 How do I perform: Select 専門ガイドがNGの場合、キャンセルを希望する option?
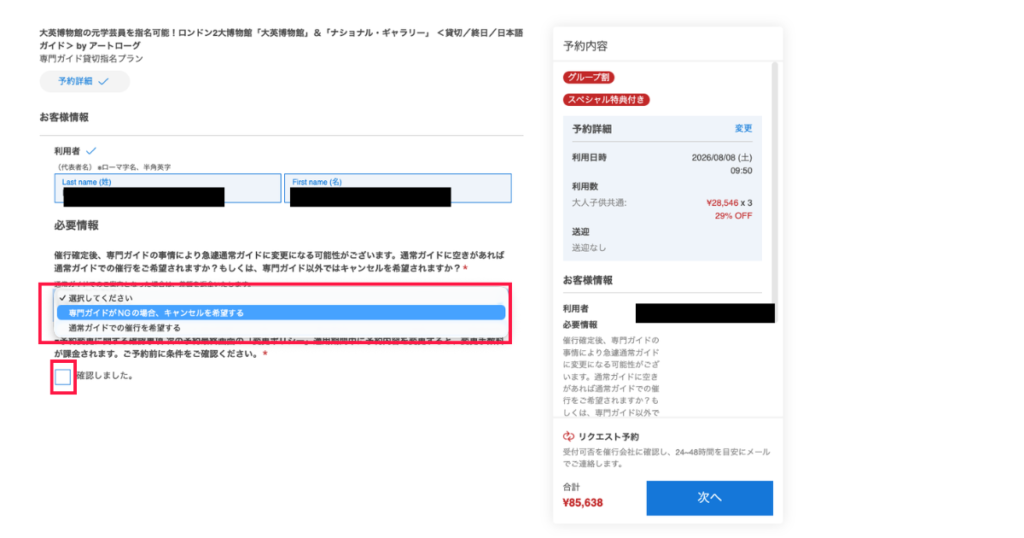pyautogui.click(x=281, y=313)
